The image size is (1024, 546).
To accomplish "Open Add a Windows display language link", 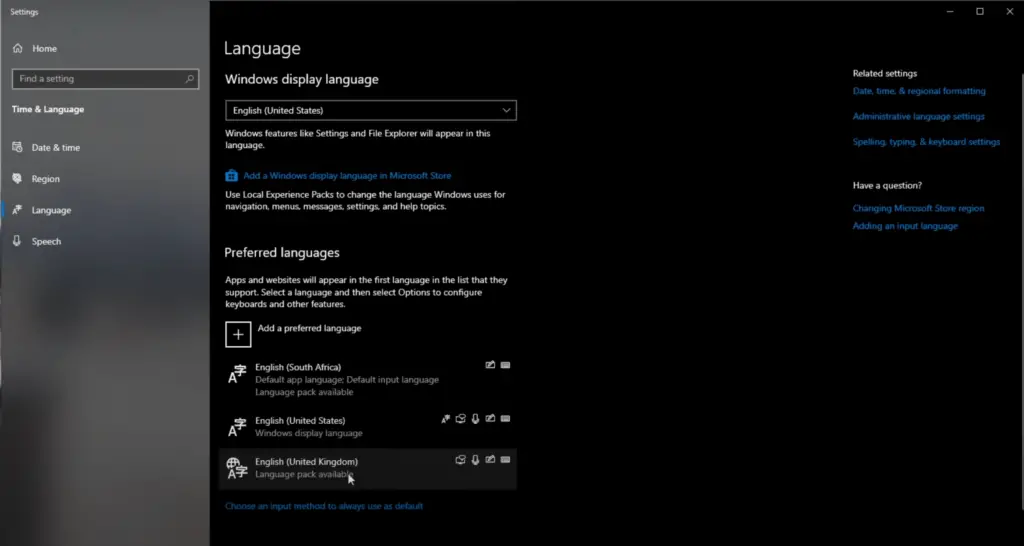I will coord(347,176).
